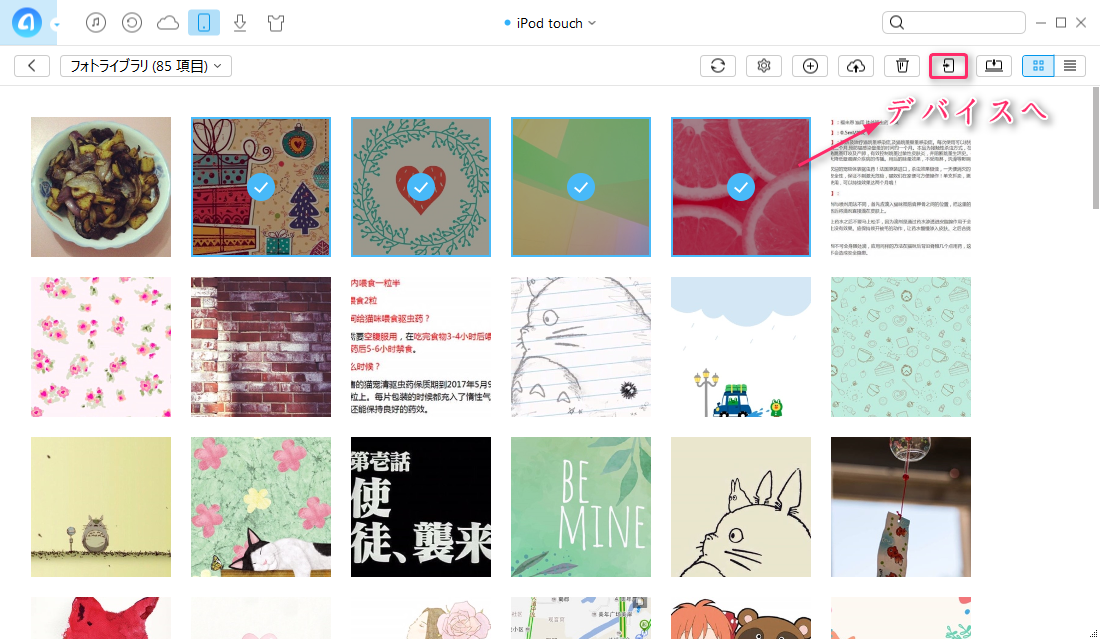Image resolution: width=1100 pixels, height=640 pixels.
Task: Select the 第壱話 使徒、襲来 black thumbnail
Action: 421,507
